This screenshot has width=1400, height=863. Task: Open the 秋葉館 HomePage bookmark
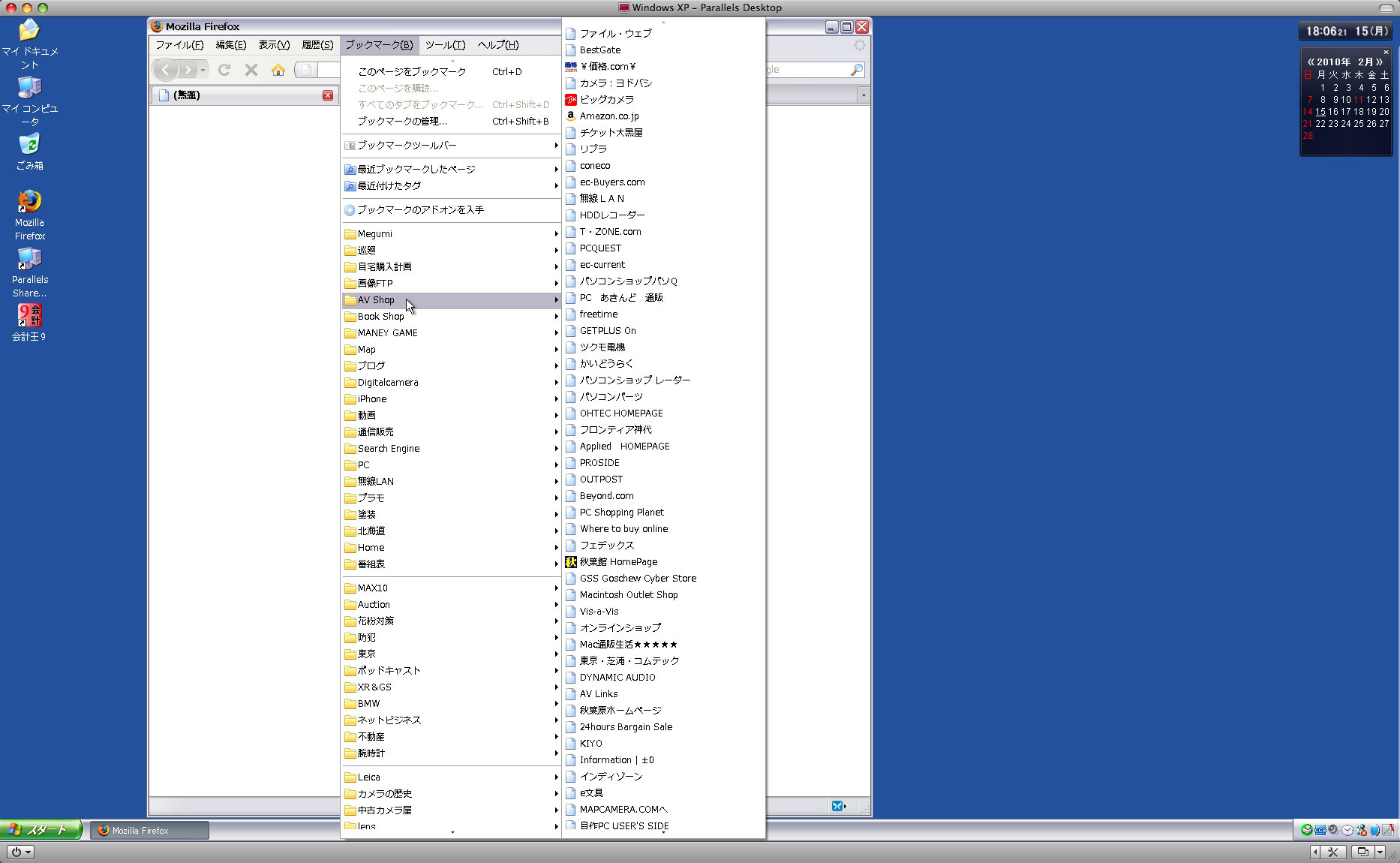point(663,561)
